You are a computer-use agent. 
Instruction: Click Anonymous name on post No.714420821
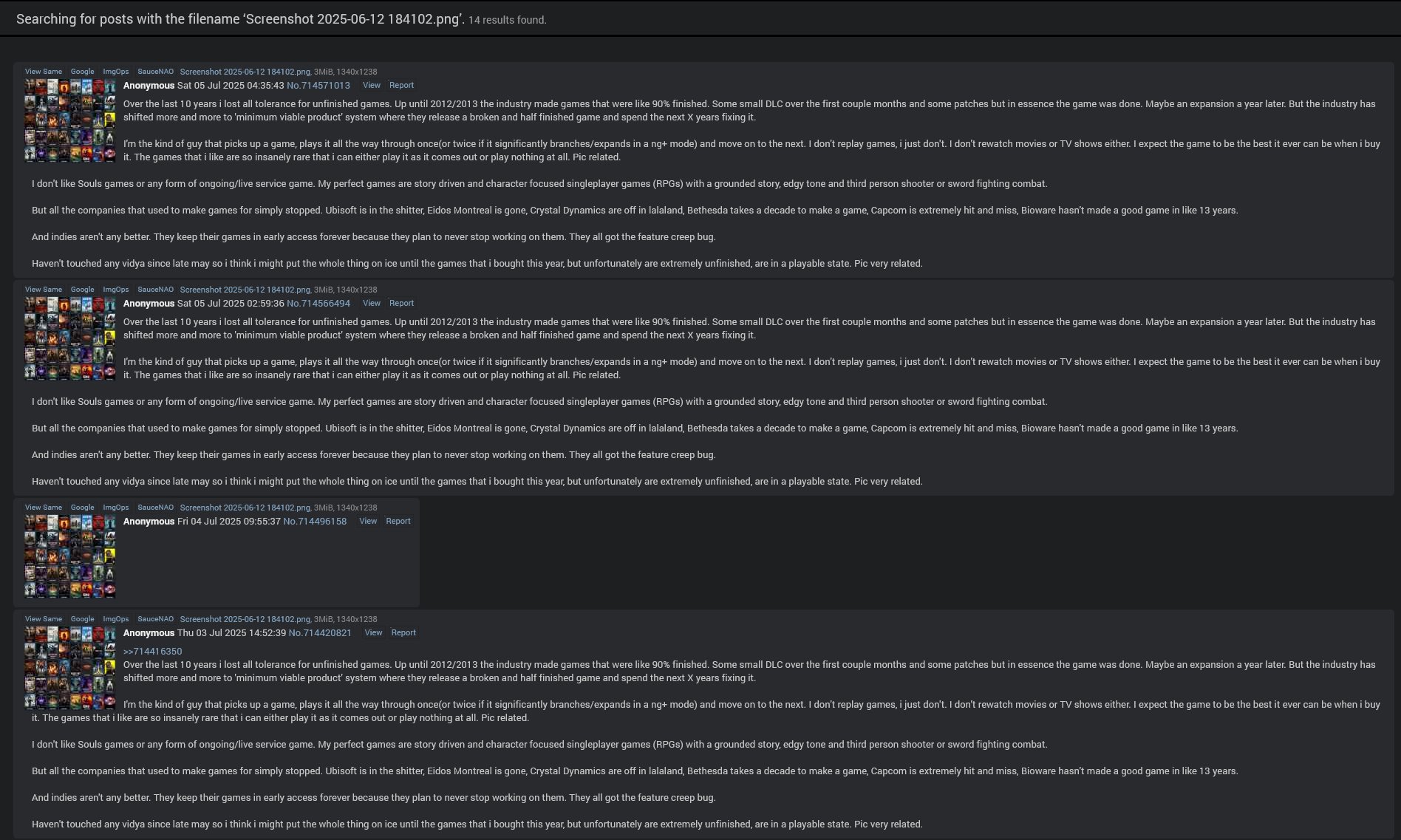149,633
